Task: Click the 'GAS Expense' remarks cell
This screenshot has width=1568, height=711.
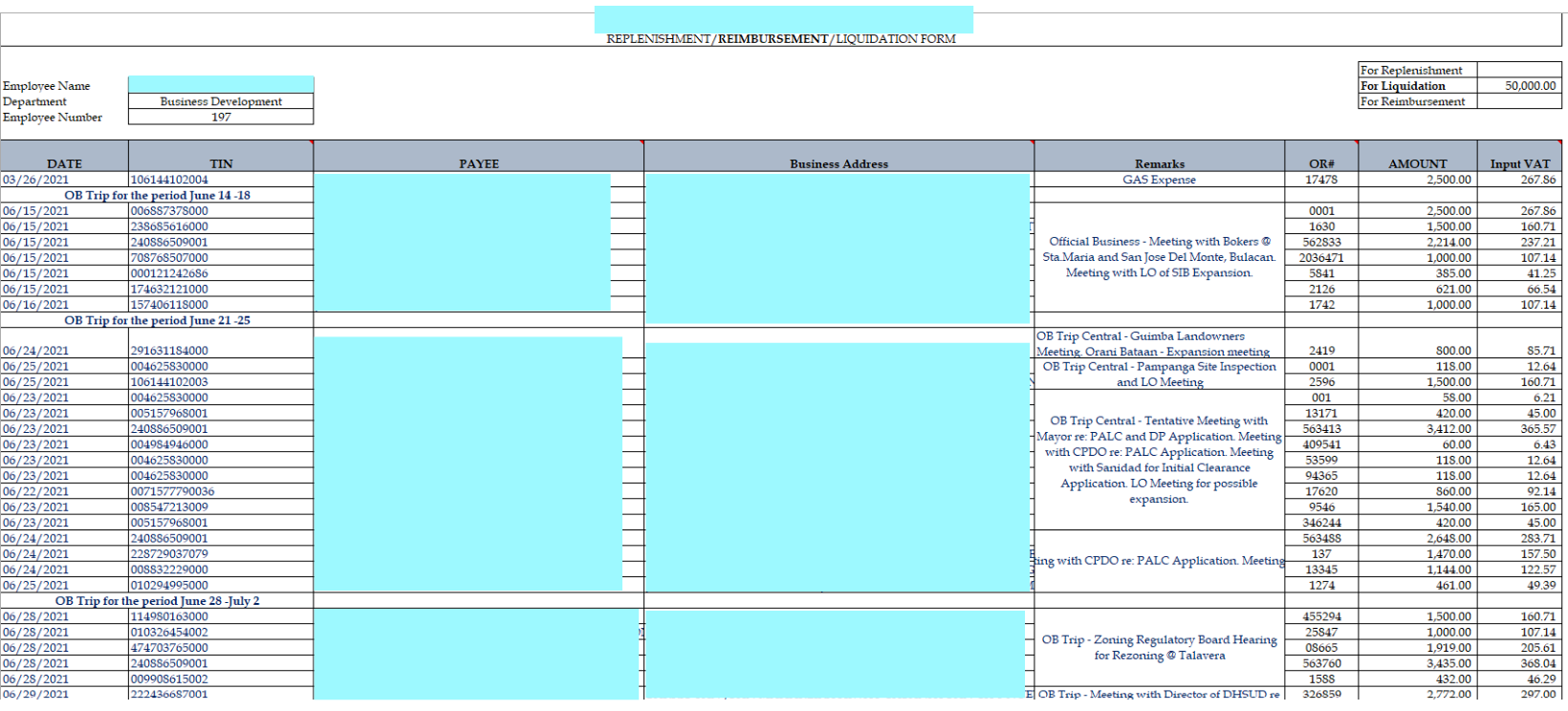Action: (1160, 180)
